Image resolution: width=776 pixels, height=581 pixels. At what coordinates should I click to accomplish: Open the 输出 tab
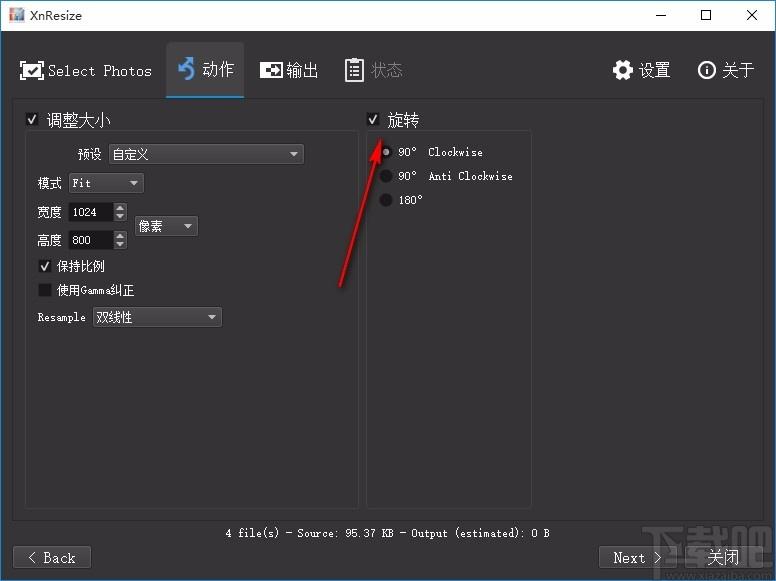pos(289,70)
